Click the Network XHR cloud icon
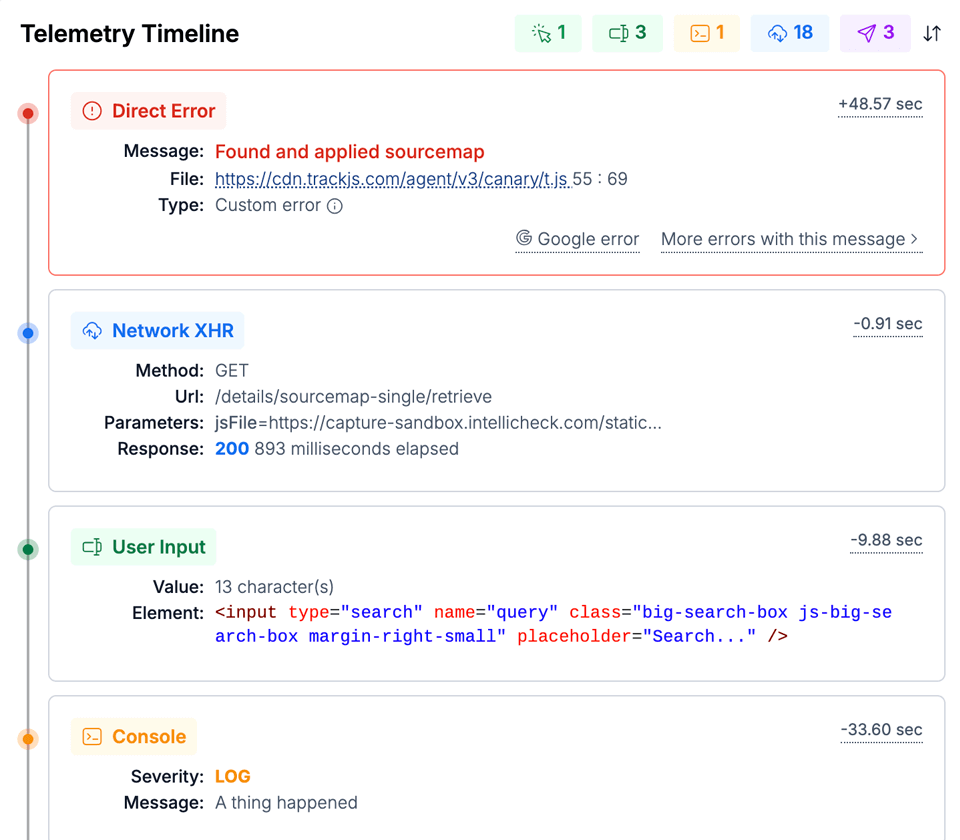This screenshot has height=840, width=960. tap(92, 331)
